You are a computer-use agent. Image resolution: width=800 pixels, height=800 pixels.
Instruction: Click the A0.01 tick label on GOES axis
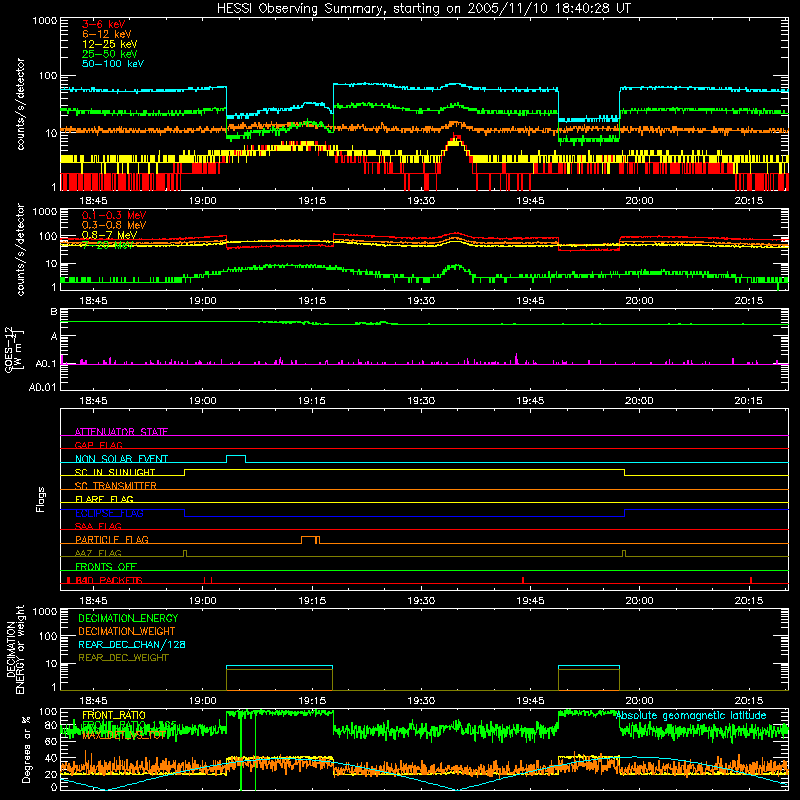pos(42,387)
